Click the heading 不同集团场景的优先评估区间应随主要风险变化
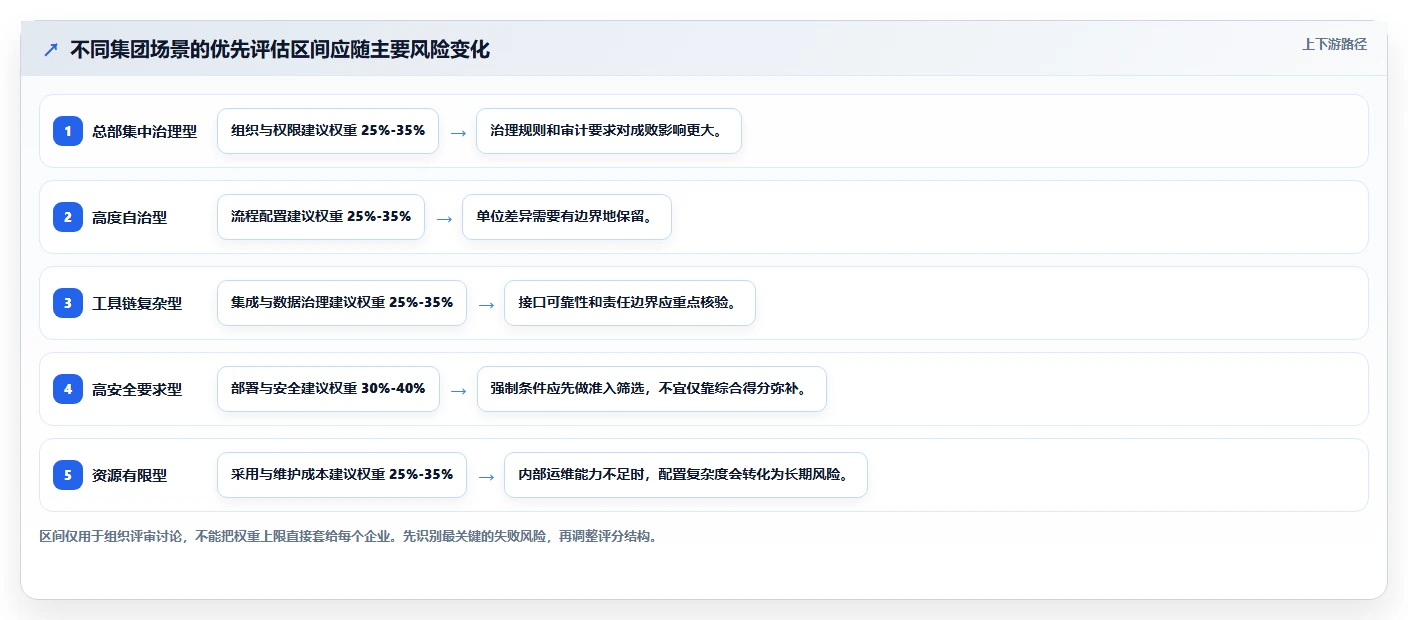Viewport: 1408px width, 620px height. (280, 50)
